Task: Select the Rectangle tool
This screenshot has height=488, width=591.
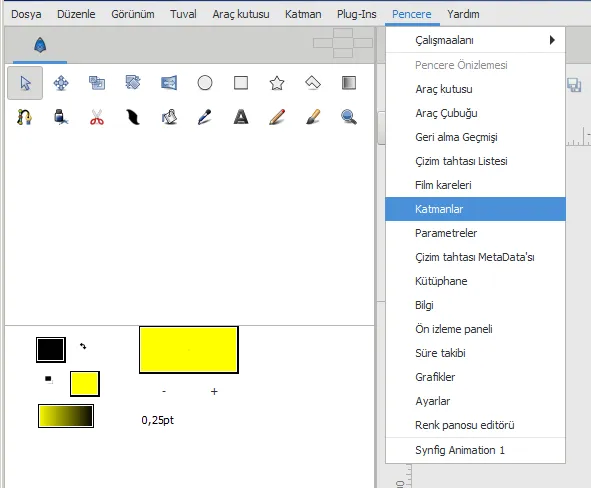Action: (241, 83)
